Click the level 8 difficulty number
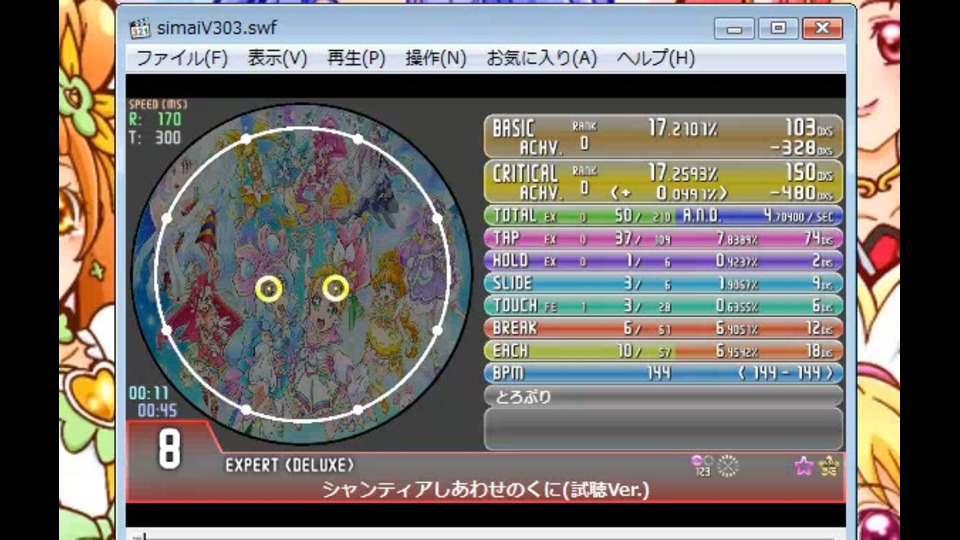The height and width of the screenshot is (540, 960). pyautogui.click(x=170, y=449)
